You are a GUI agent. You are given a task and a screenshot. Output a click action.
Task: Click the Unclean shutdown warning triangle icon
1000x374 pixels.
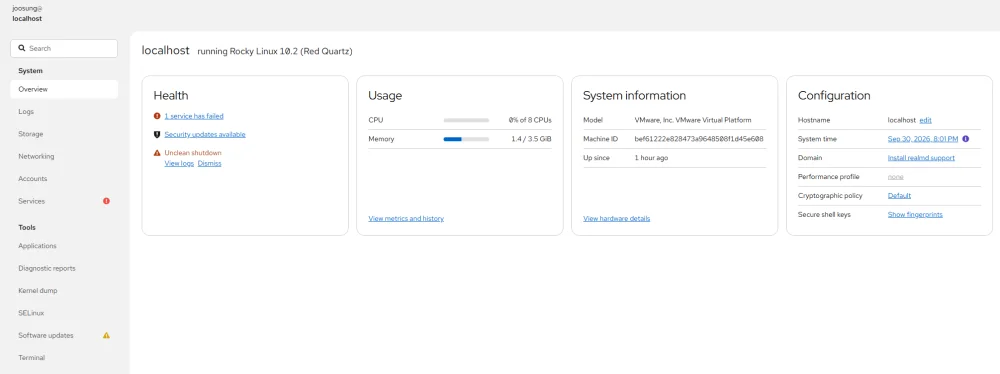coord(157,153)
